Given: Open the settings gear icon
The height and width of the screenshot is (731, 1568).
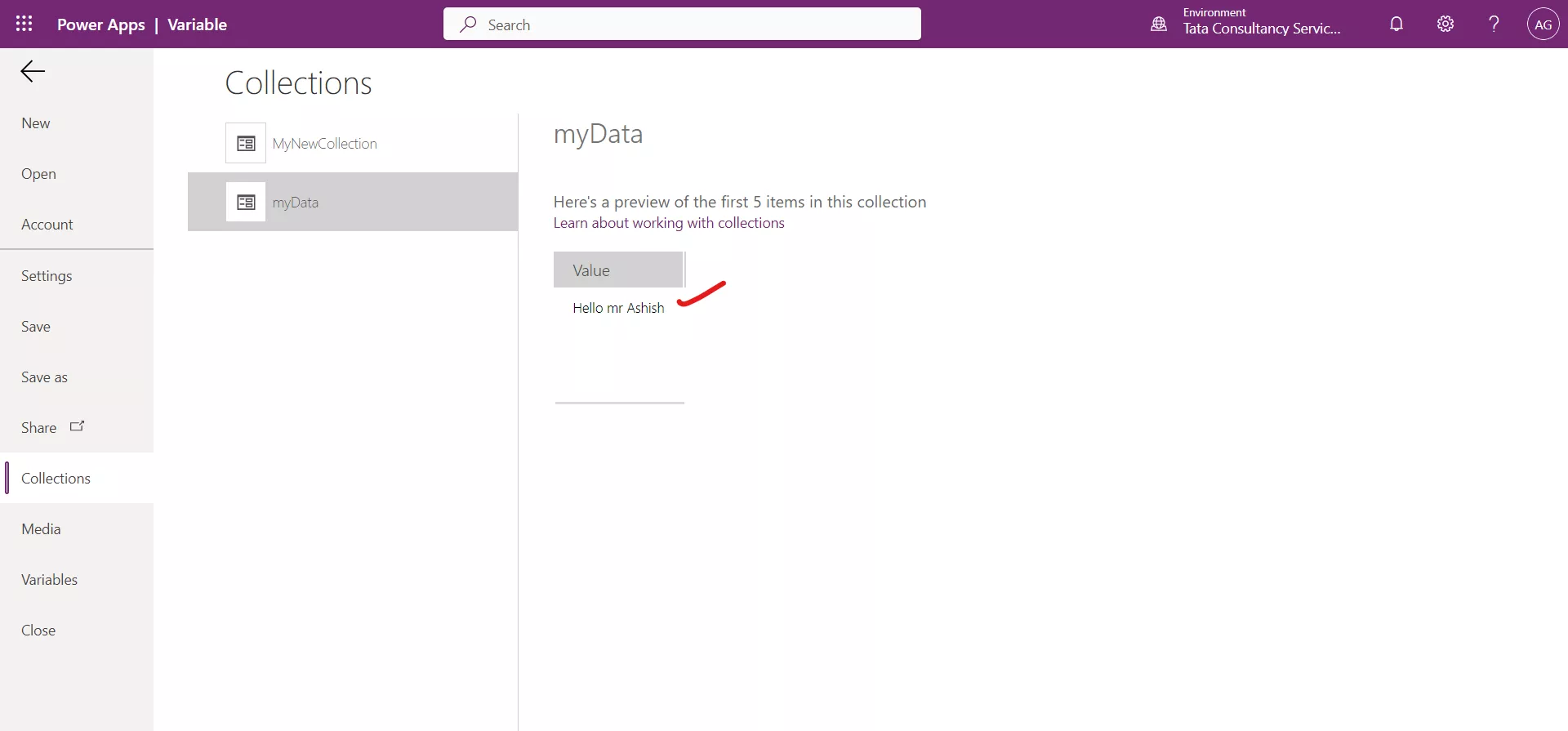Looking at the screenshot, I should point(1445,25).
